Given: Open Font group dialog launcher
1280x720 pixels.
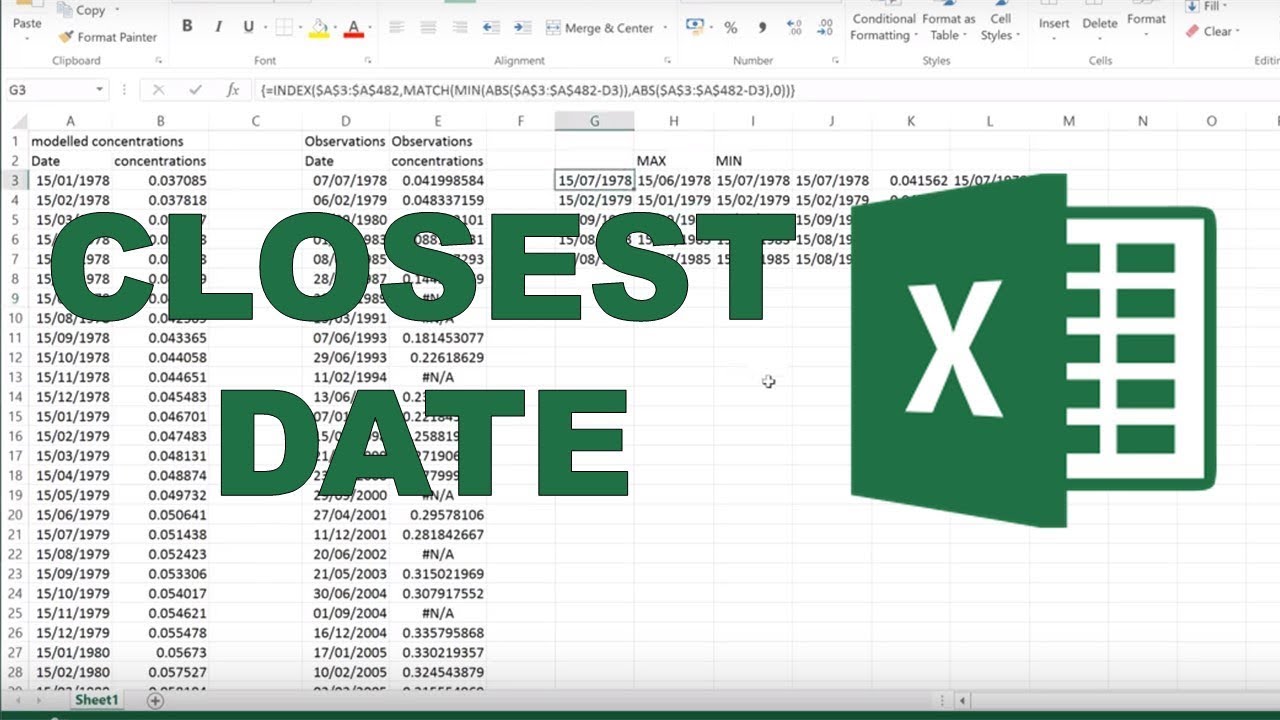Looking at the screenshot, I should point(368,61).
